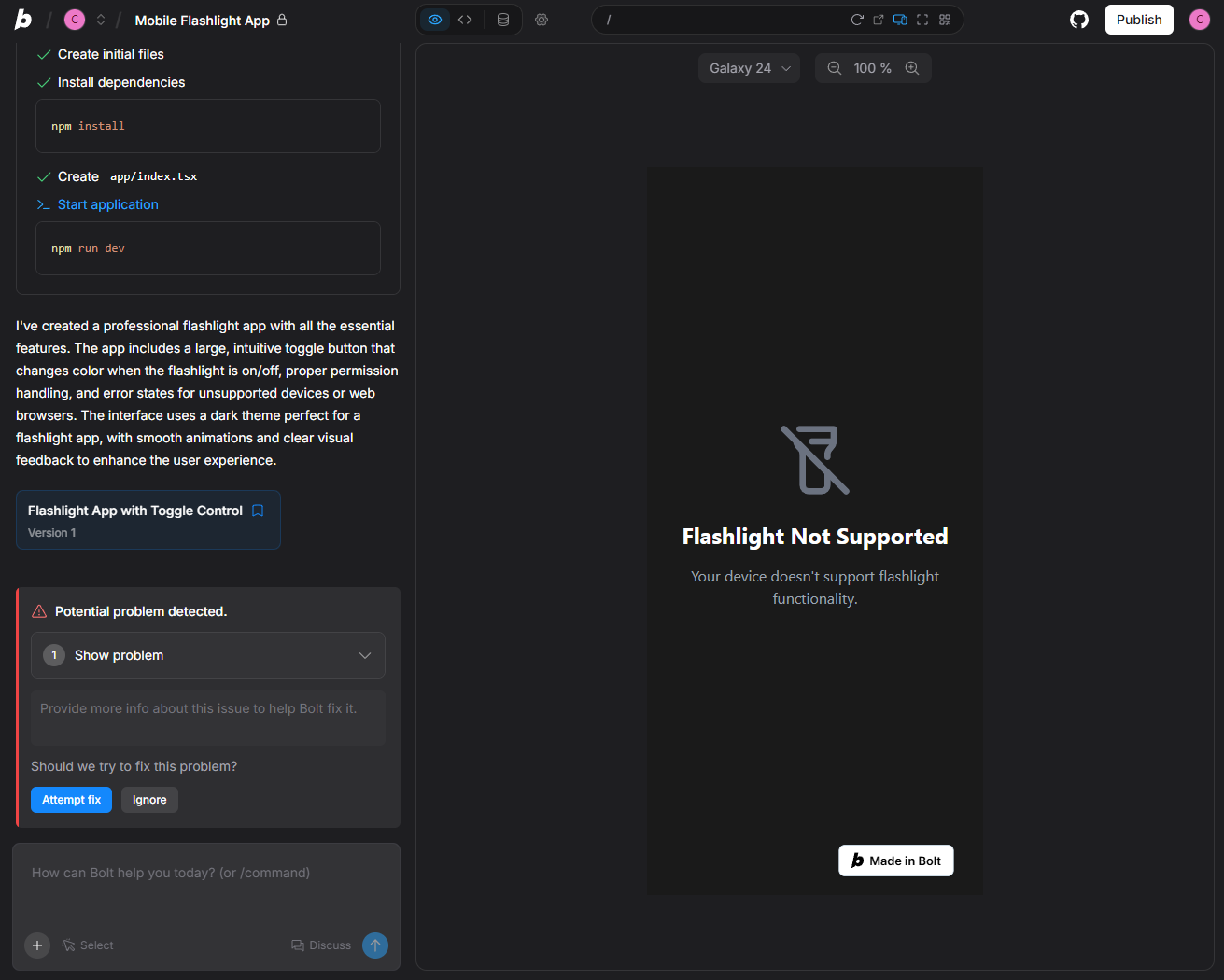Show the QR code for the preview
The height and width of the screenshot is (980, 1224).
point(944,19)
